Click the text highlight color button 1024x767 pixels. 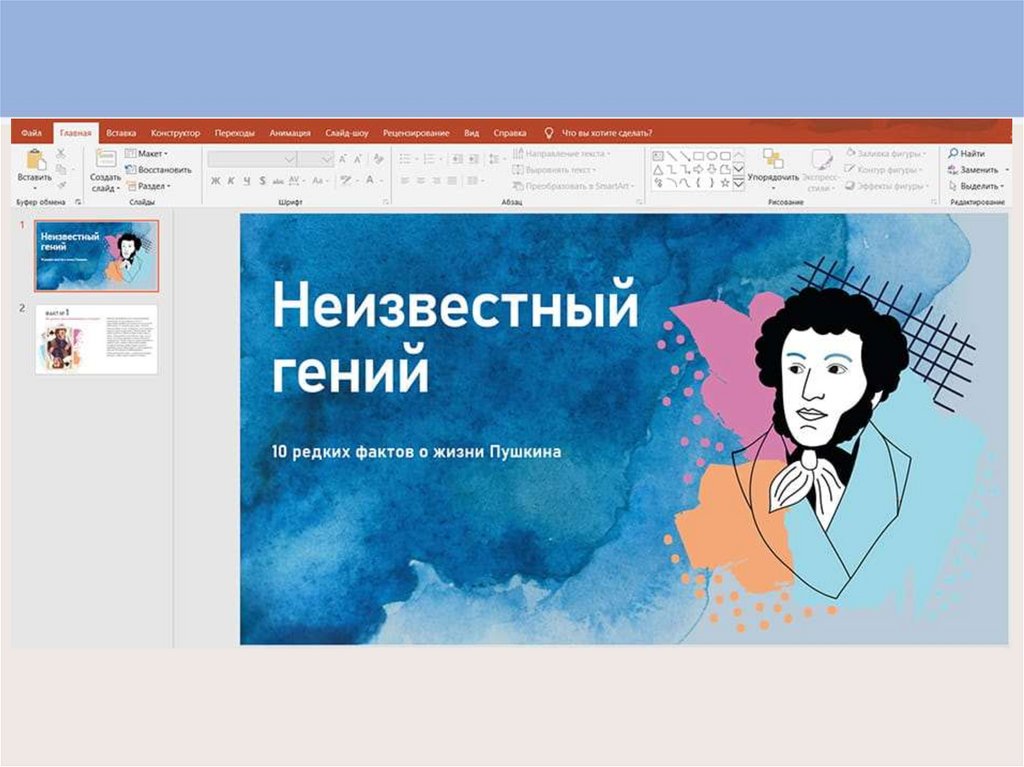click(345, 180)
